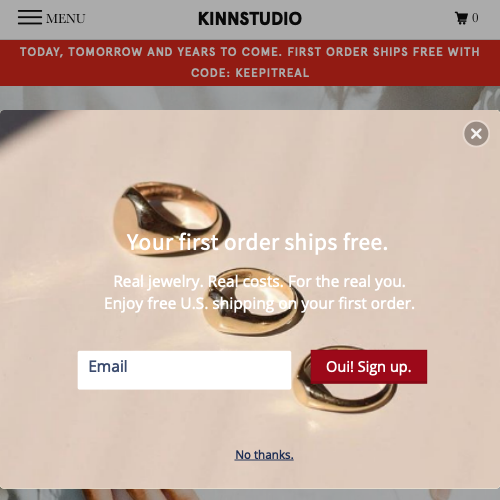Dismiss the popup via No thanks link
Image resolution: width=500 pixels, height=500 pixels.
click(264, 455)
